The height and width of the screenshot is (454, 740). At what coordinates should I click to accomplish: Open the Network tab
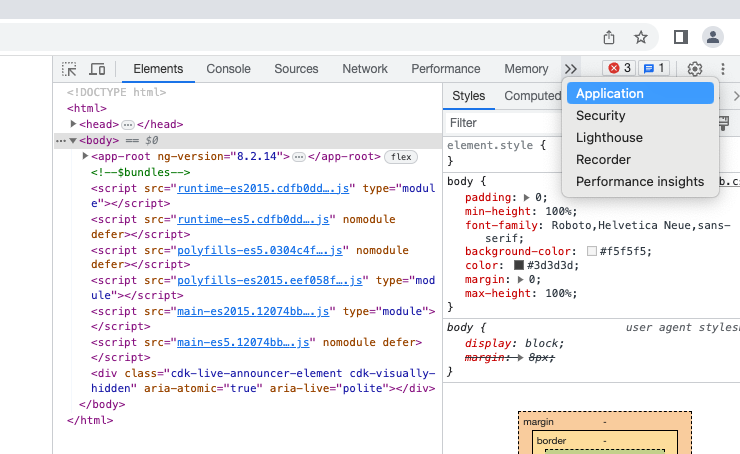pos(365,69)
